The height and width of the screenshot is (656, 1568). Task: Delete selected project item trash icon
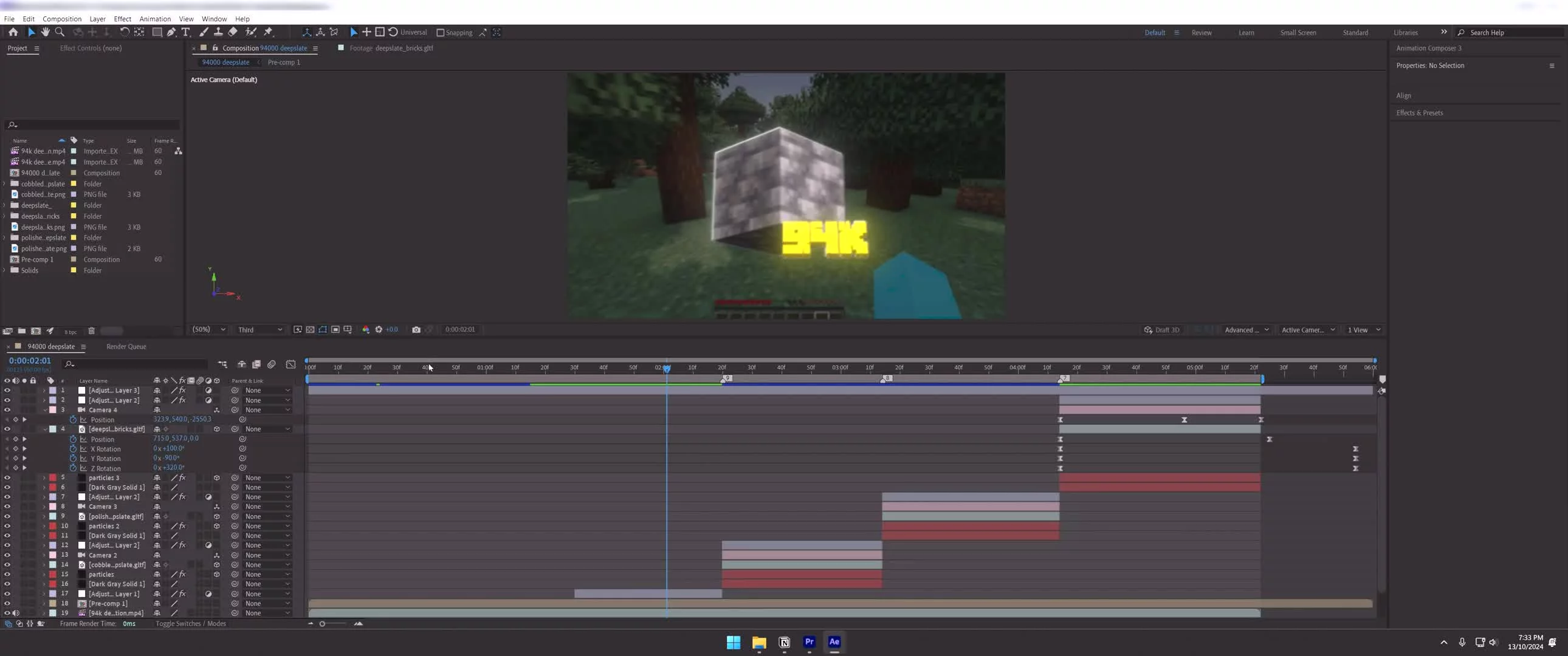tap(91, 331)
